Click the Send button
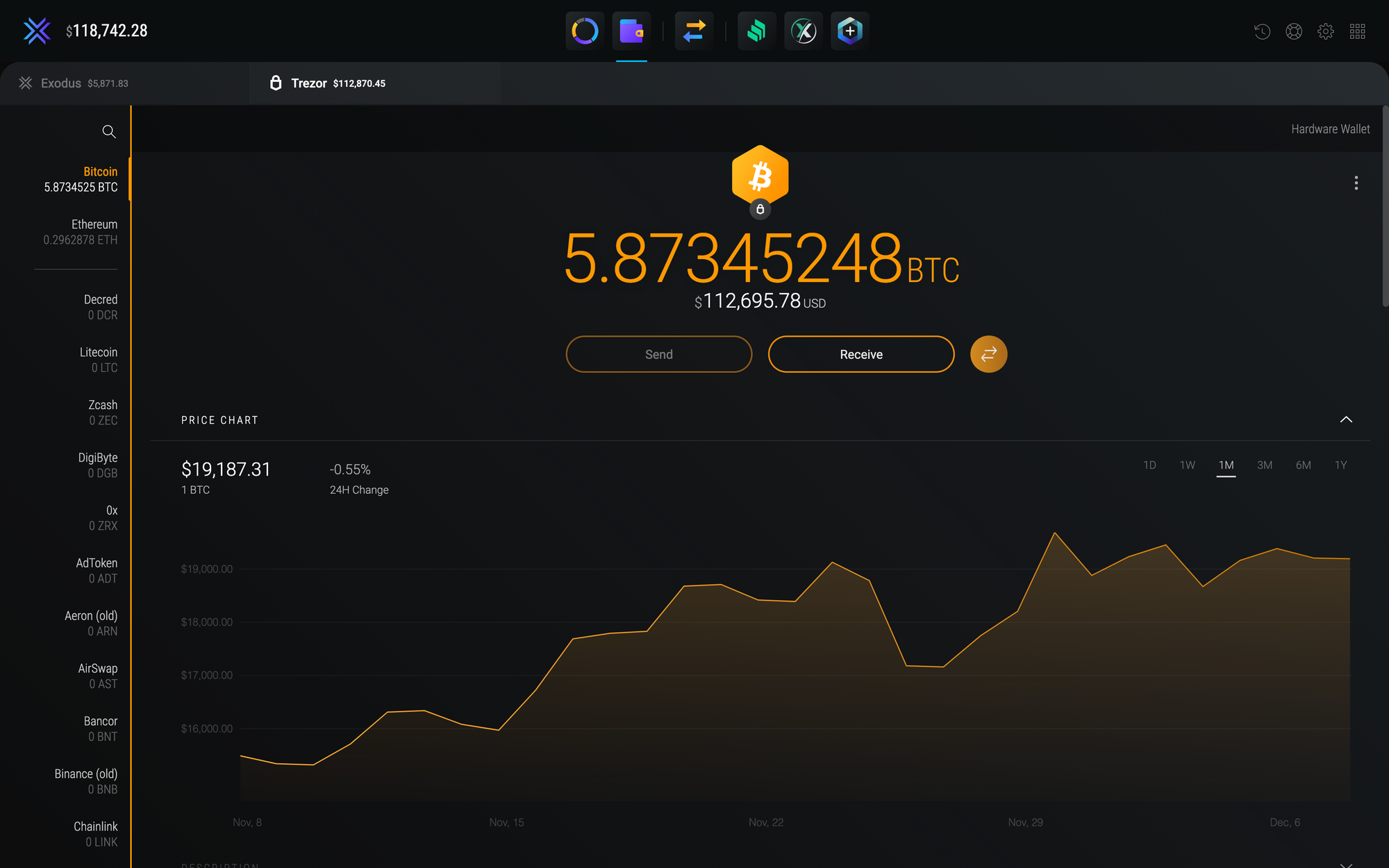The width and height of the screenshot is (1389, 868). click(x=659, y=354)
